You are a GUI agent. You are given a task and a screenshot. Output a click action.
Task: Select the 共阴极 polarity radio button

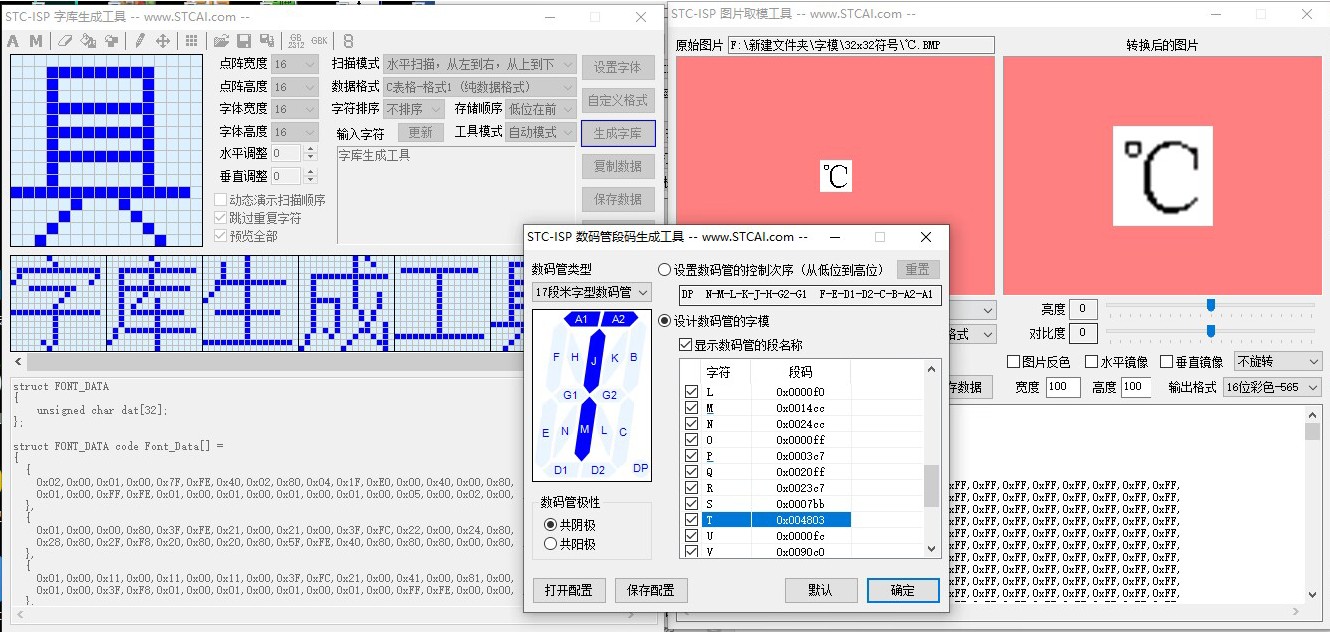tap(550, 524)
